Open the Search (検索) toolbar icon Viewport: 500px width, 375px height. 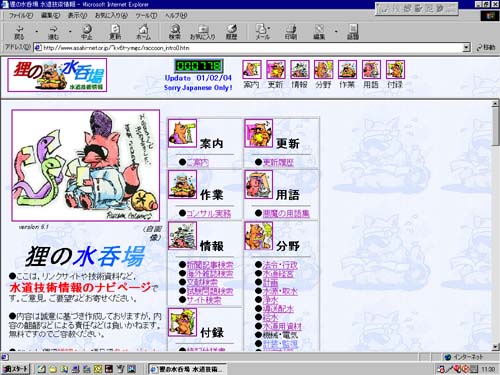tap(175, 32)
